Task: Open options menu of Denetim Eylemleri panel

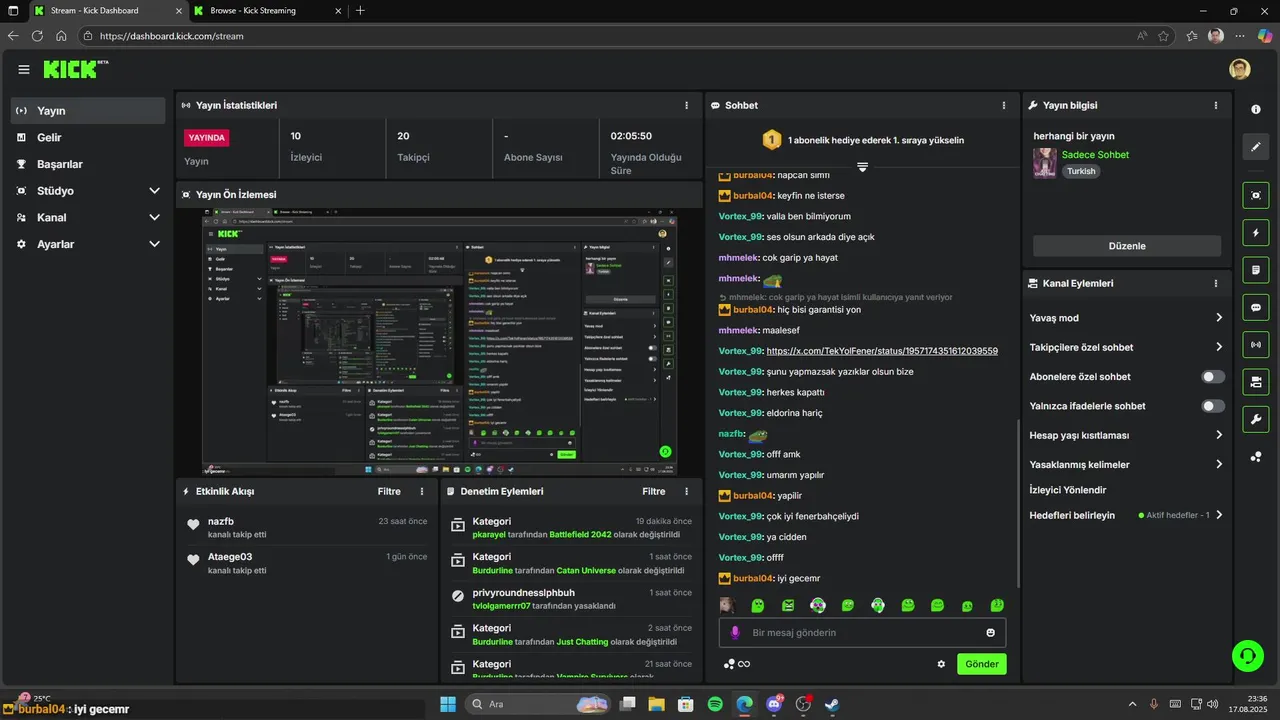Action: click(x=686, y=491)
